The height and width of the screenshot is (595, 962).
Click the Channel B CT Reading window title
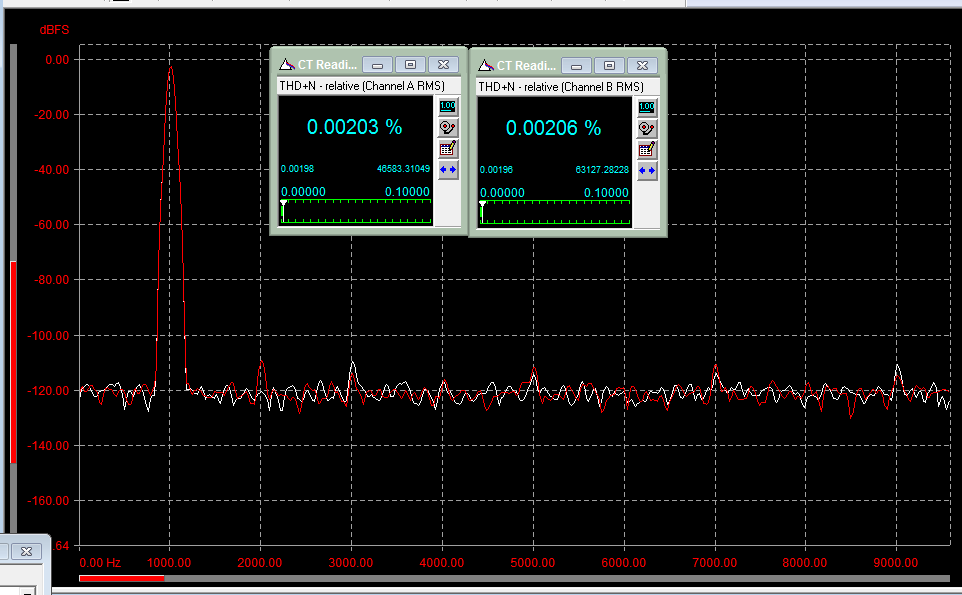pyautogui.click(x=526, y=66)
